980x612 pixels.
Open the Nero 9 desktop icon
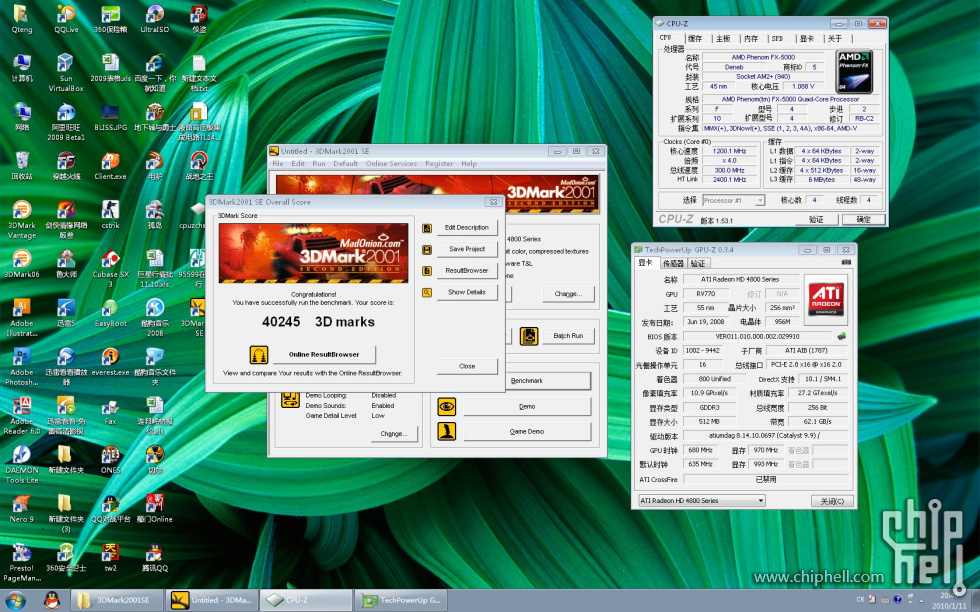coord(22,508)
